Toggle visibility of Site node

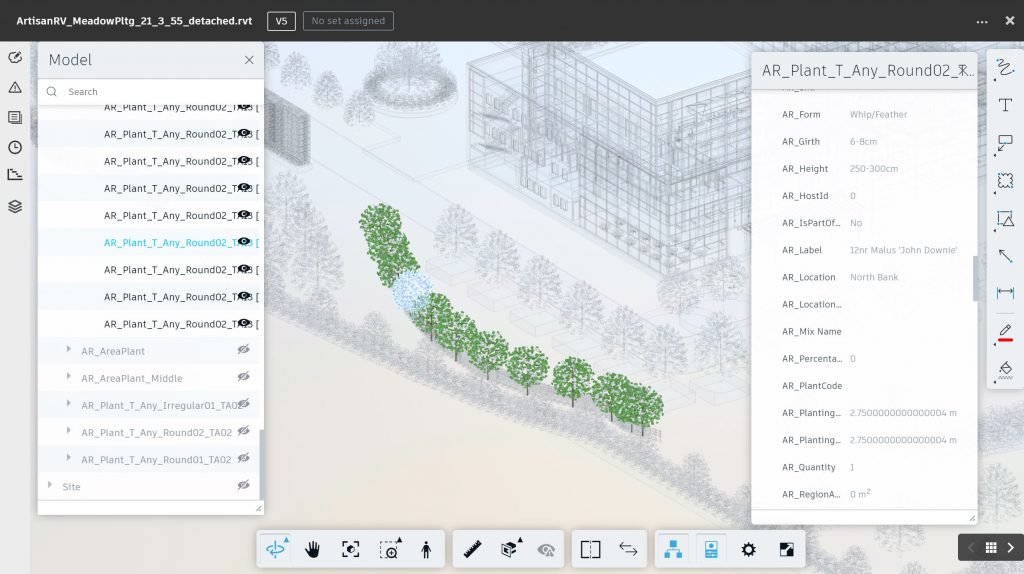point(243,485)
